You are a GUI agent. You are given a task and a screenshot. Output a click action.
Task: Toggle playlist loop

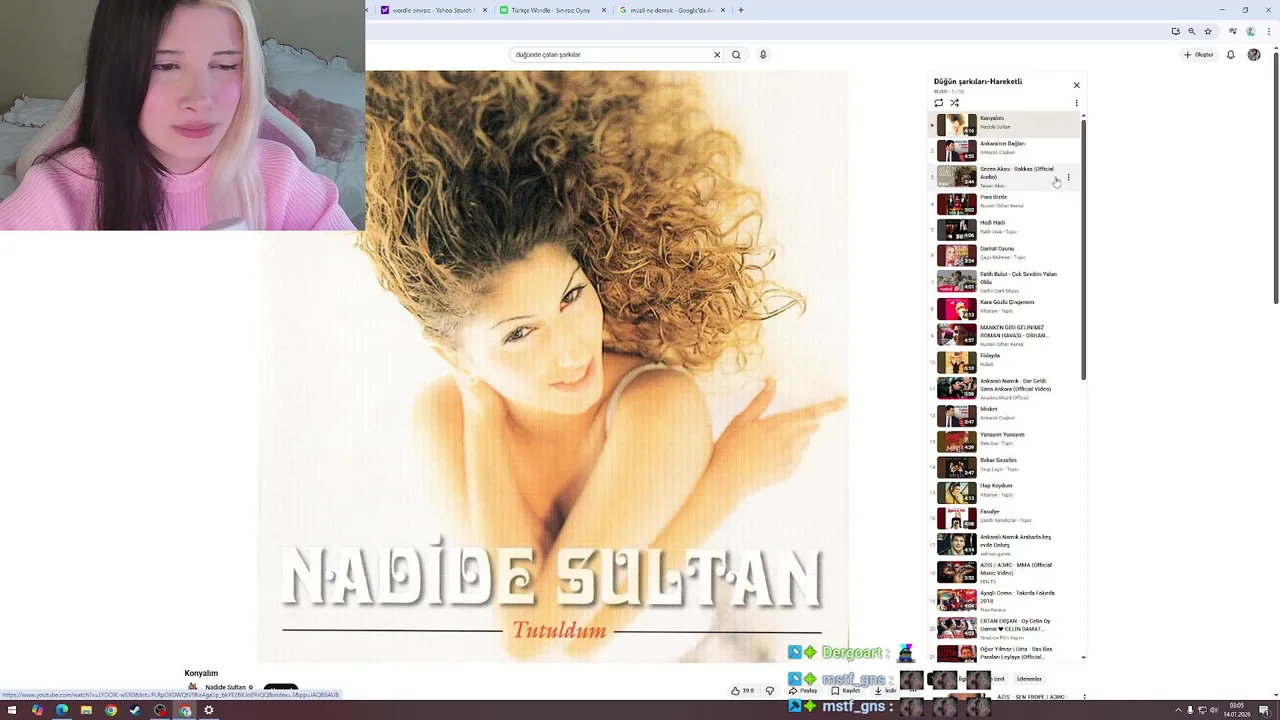coord(938,103)
